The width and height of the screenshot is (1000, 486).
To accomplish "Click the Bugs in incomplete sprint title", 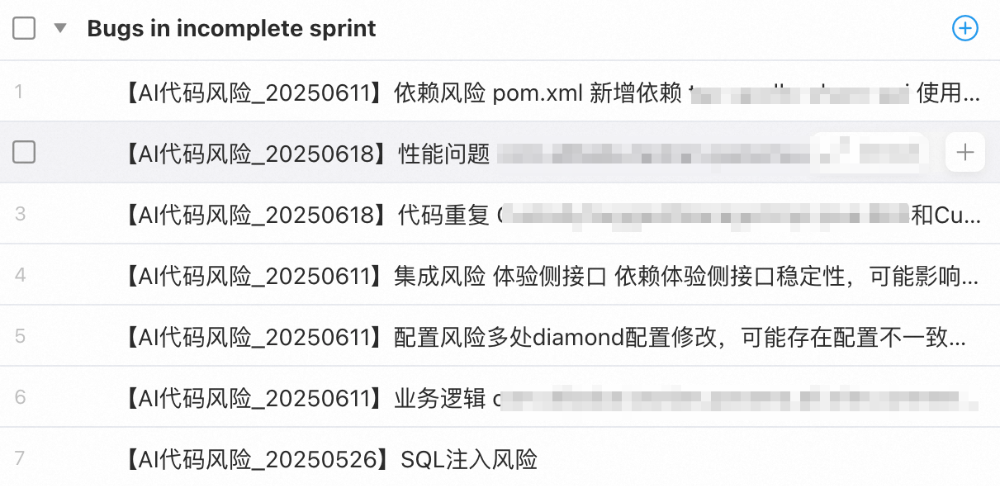I will (231, 29).
